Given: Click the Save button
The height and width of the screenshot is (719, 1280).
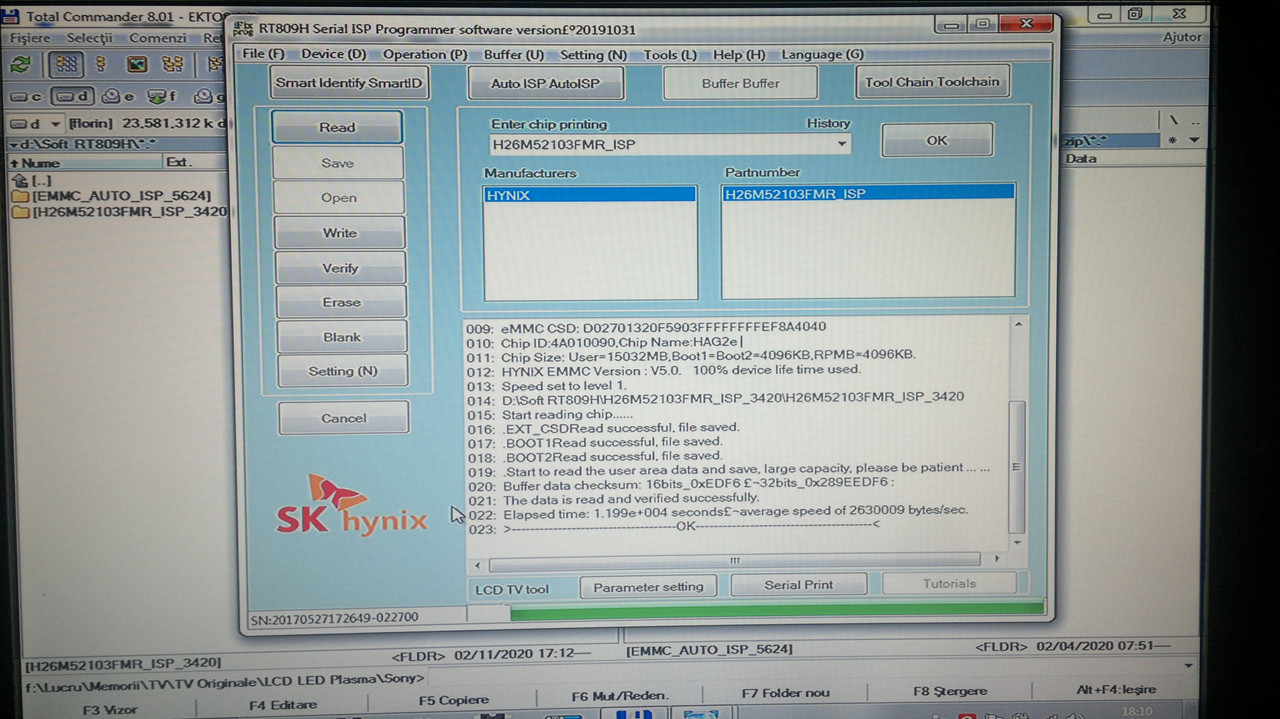Looking at the screenshot, I should tap(338, 163).
